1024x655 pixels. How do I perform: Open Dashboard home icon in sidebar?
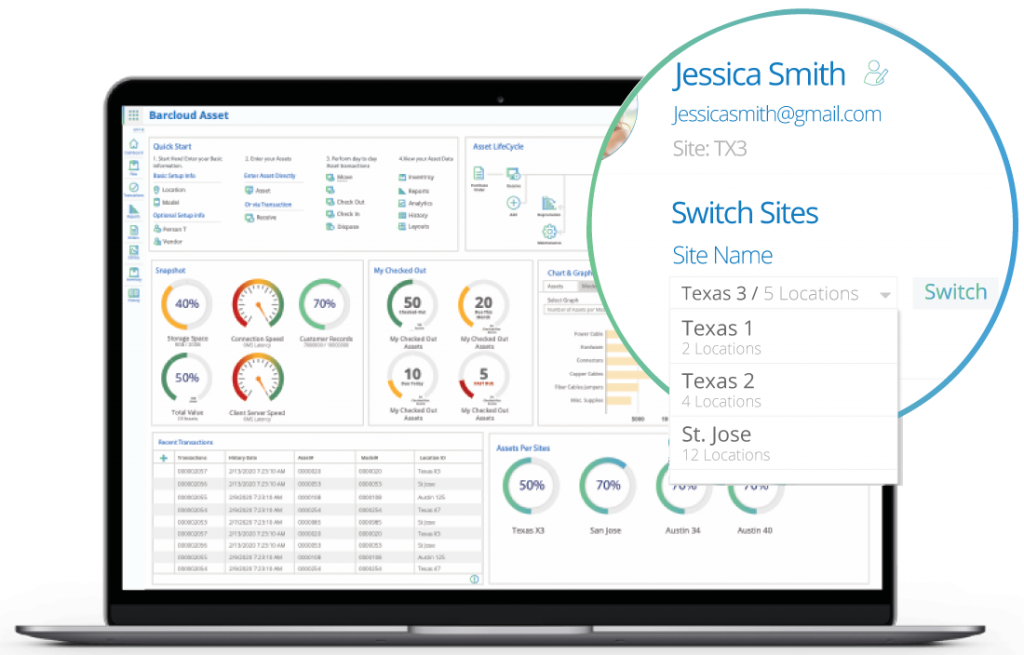click(134, 144)
